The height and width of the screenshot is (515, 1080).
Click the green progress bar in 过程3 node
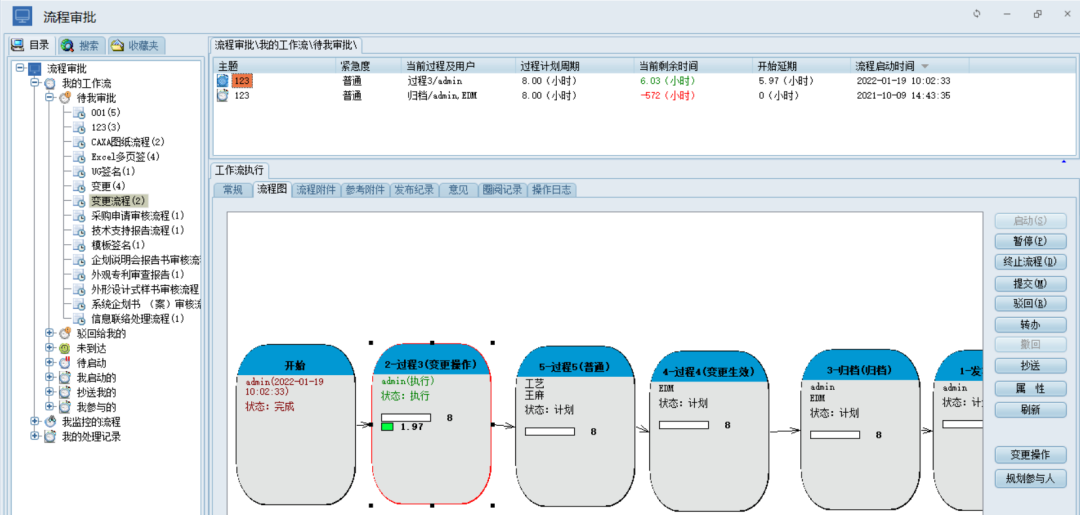386,427
